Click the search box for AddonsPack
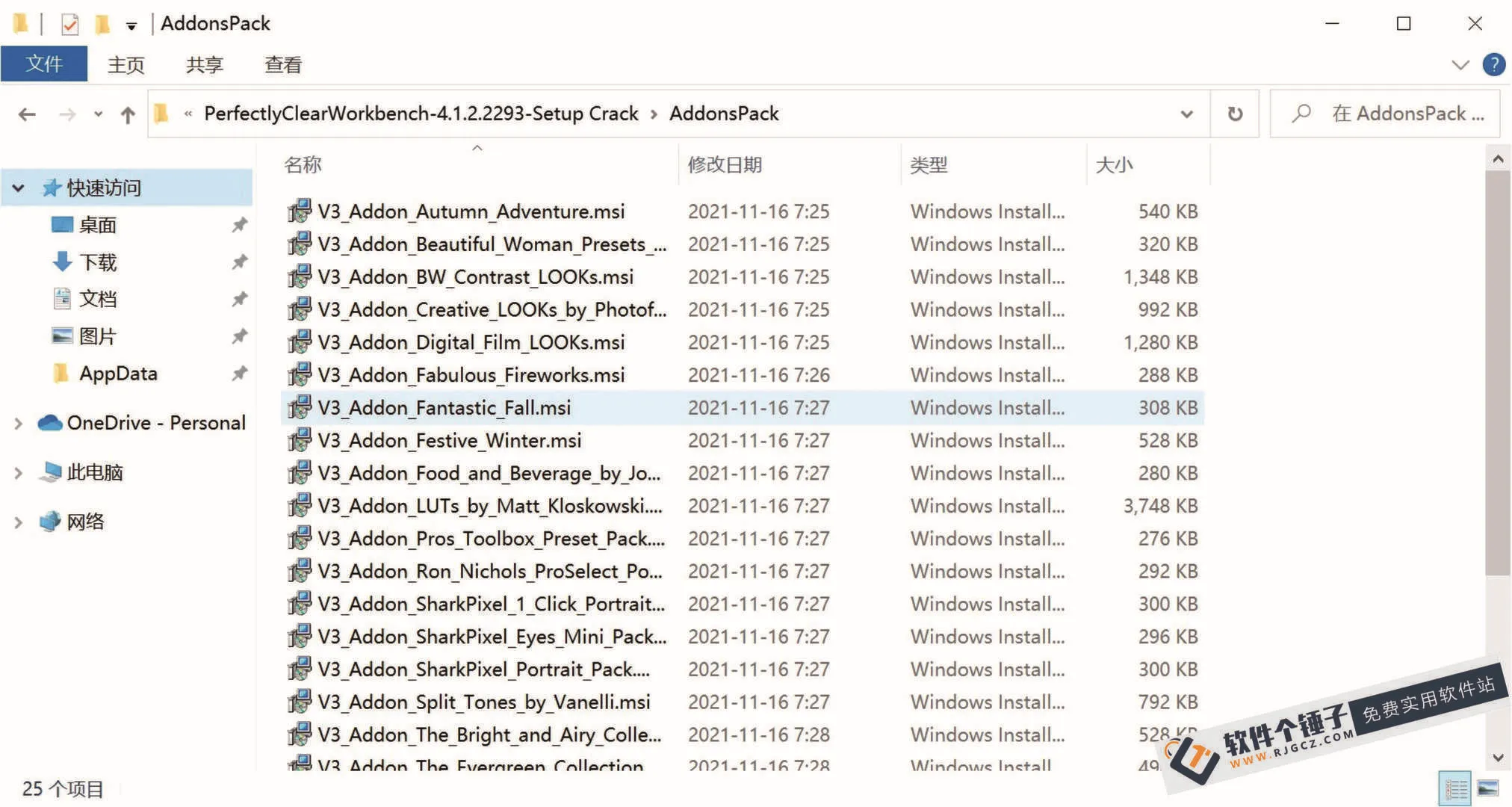1512x807 pixels. (x=1385, y=114)
